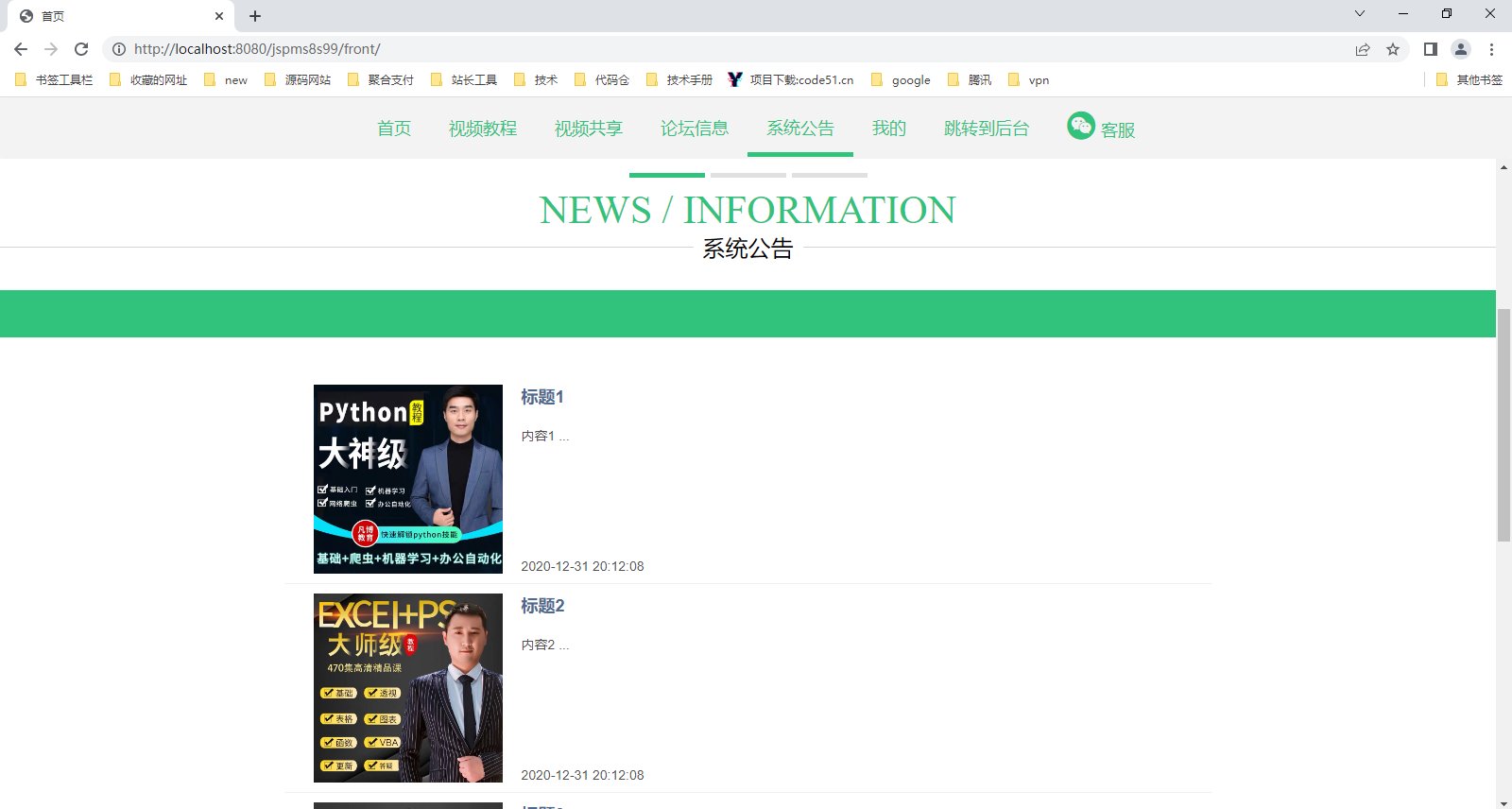Select the 系统公告 nav item
Screen dimensions: 1512x809
[x=800, y=129]
